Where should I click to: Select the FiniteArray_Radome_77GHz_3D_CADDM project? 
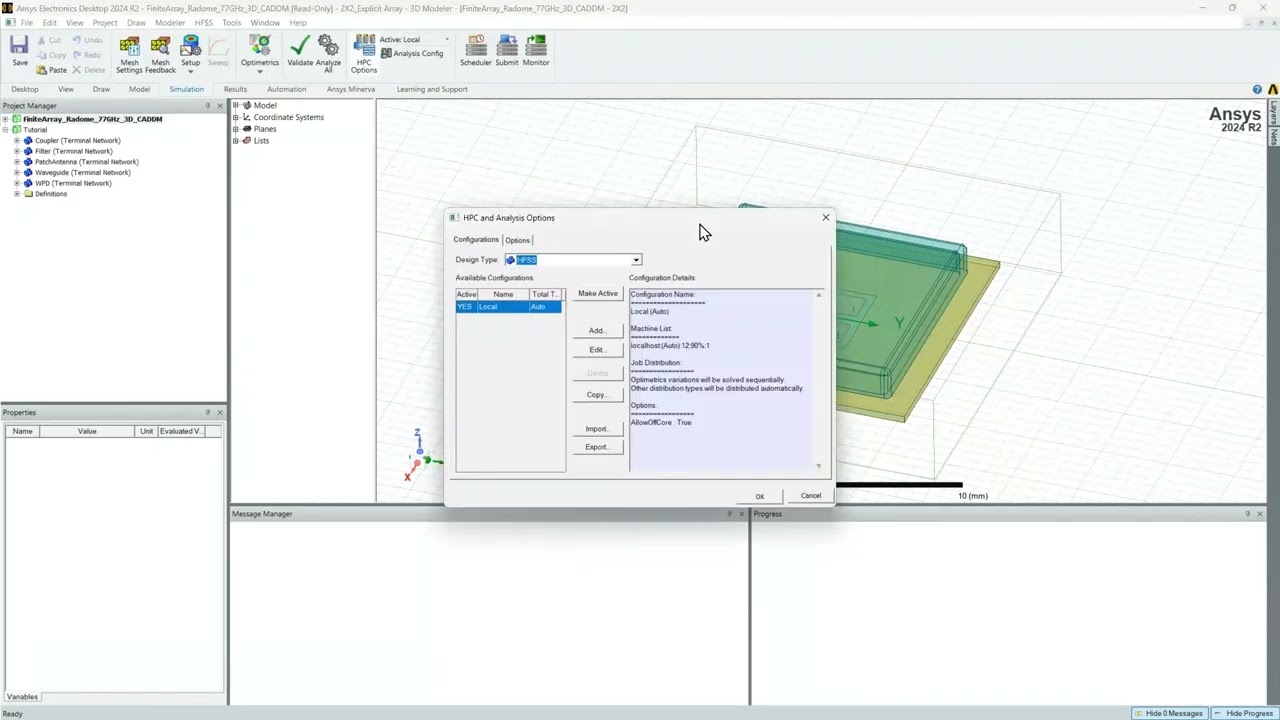(92, 119)
